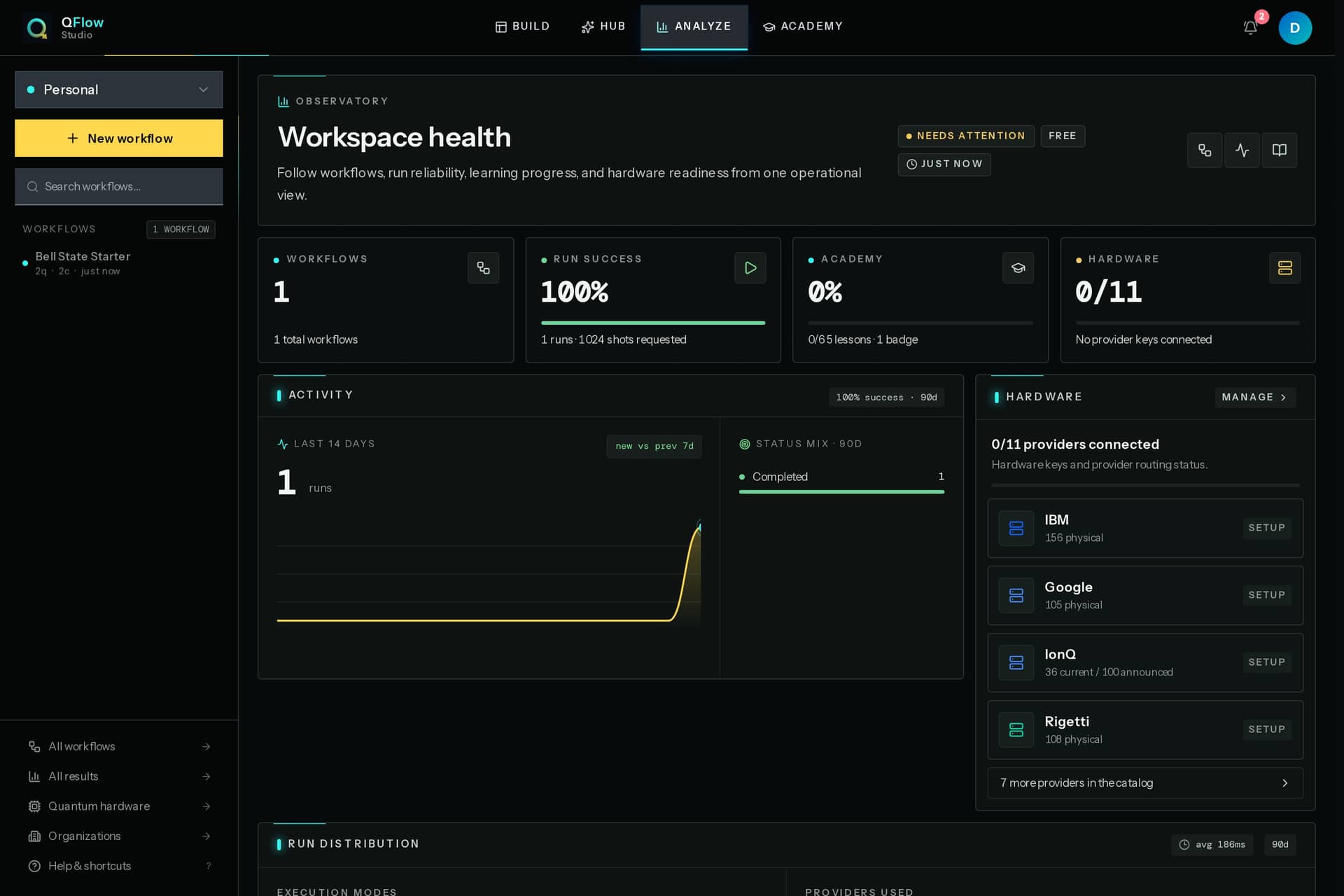Click the Run Success progress bar
Screen dimensions: 1344x896
(653, 323)
